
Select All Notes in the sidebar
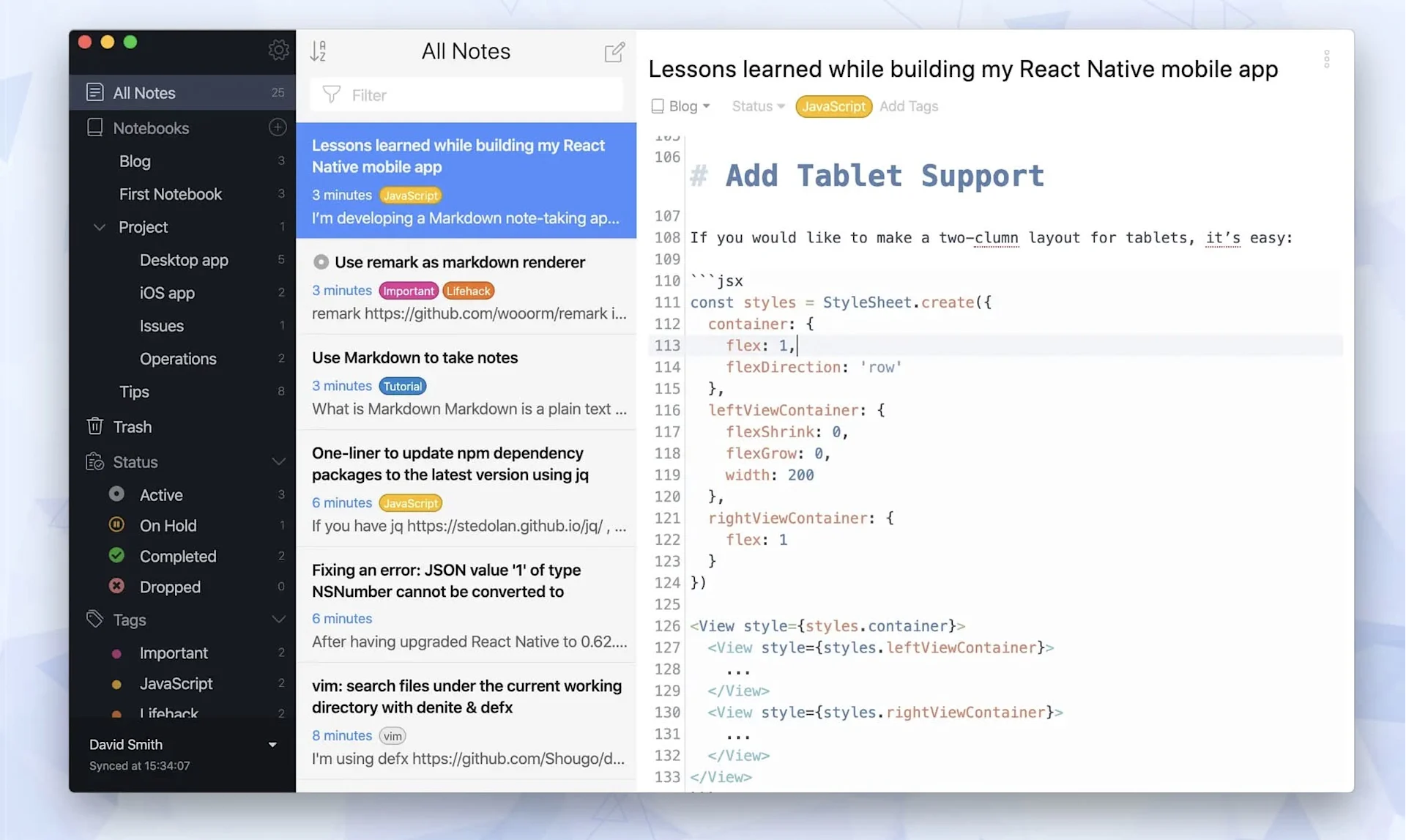tap(144, 93)
